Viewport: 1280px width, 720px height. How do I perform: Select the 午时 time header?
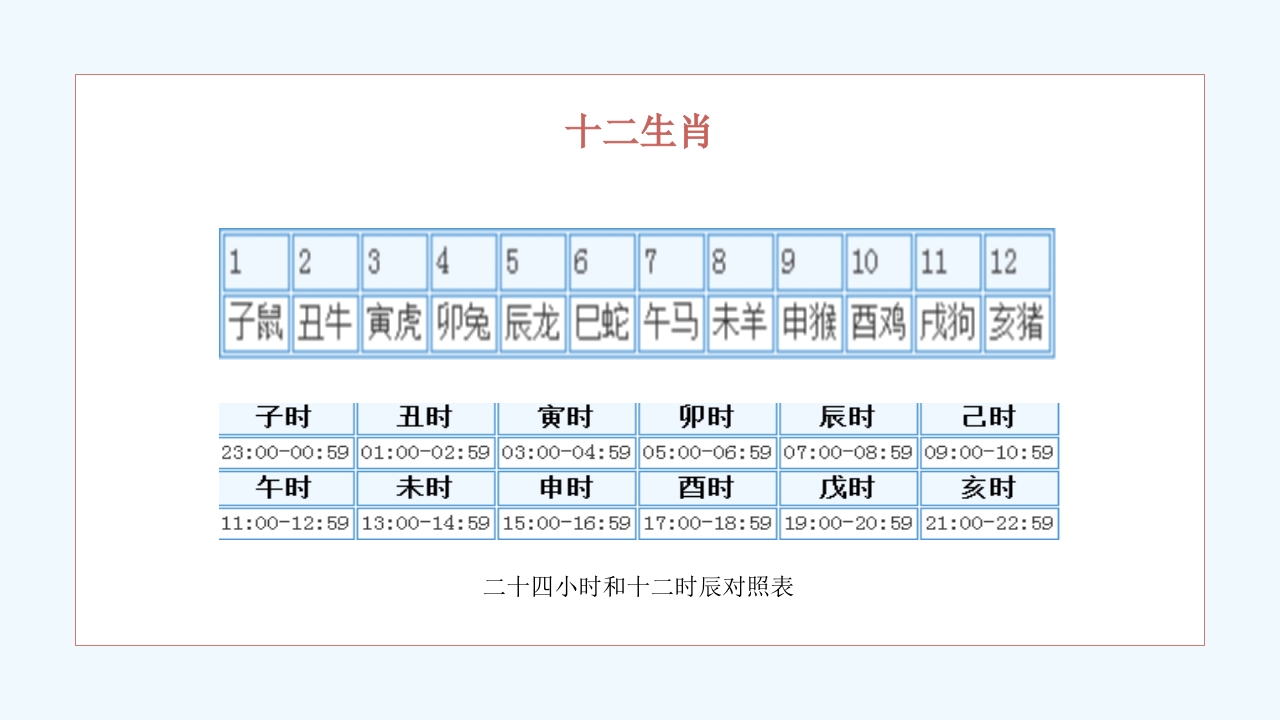coord(286,488)
